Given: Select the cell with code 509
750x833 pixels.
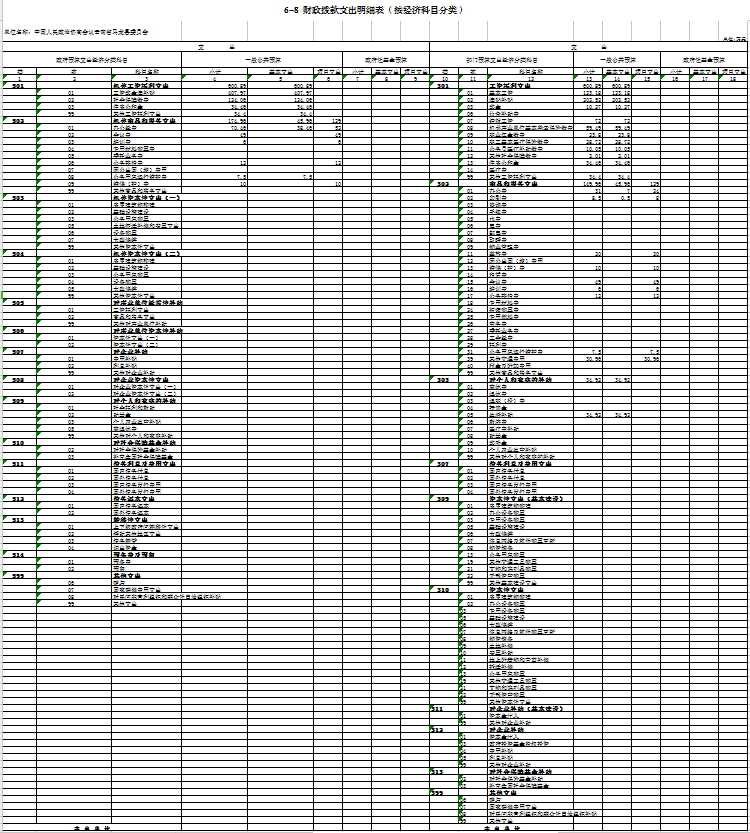Looking at the screenshot, I should (x=19, y=400).
